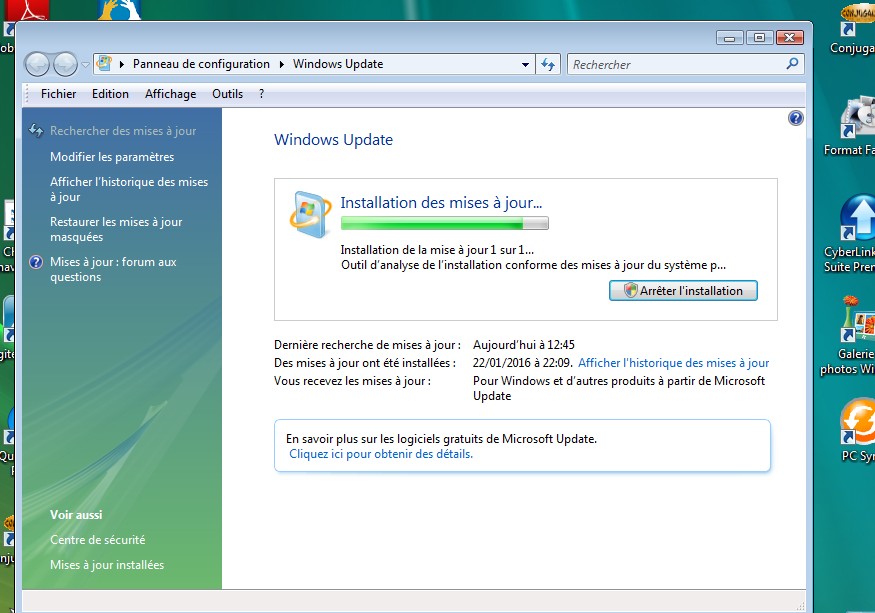Open the ? help menu
Viewport: 875px width, 613px height.
(261, 94)
